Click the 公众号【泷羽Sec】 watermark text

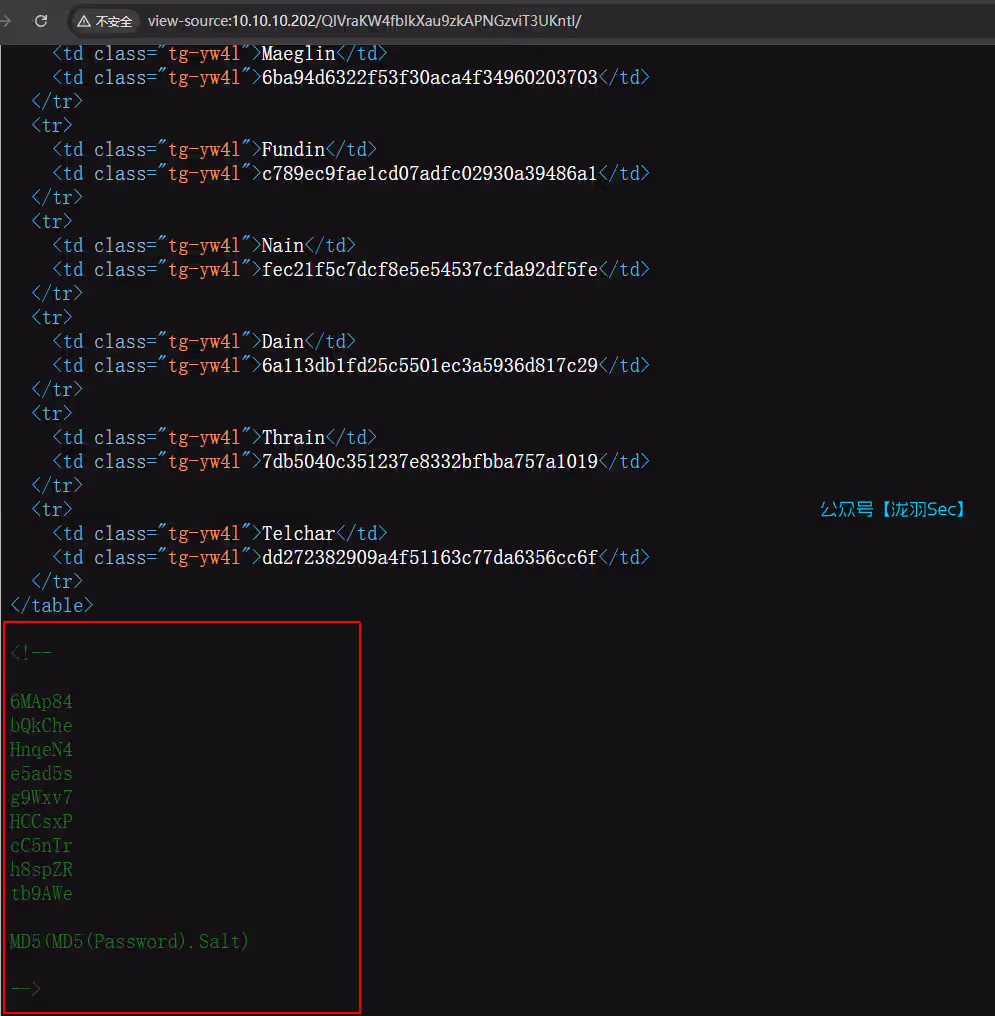[893, 510]
